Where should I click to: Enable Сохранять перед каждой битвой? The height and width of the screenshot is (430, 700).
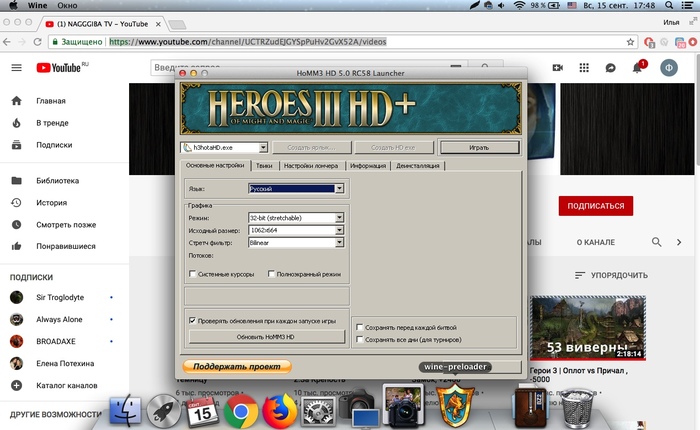(359, 327)
